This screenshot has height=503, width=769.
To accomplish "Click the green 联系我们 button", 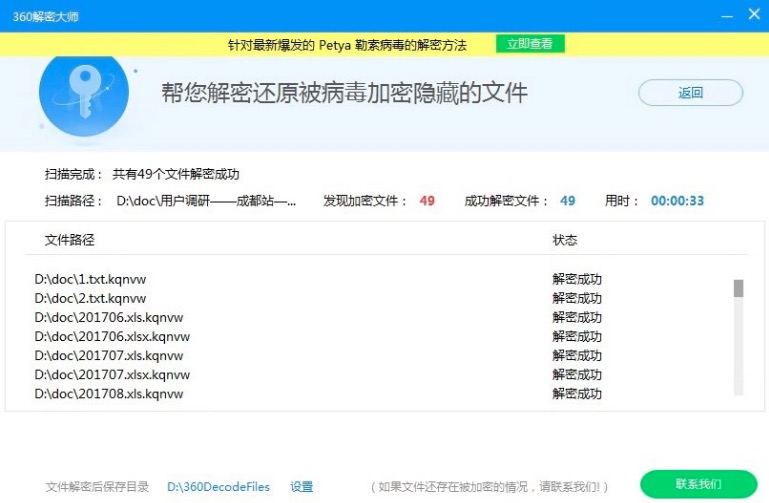I will click(x=699, y=484).
